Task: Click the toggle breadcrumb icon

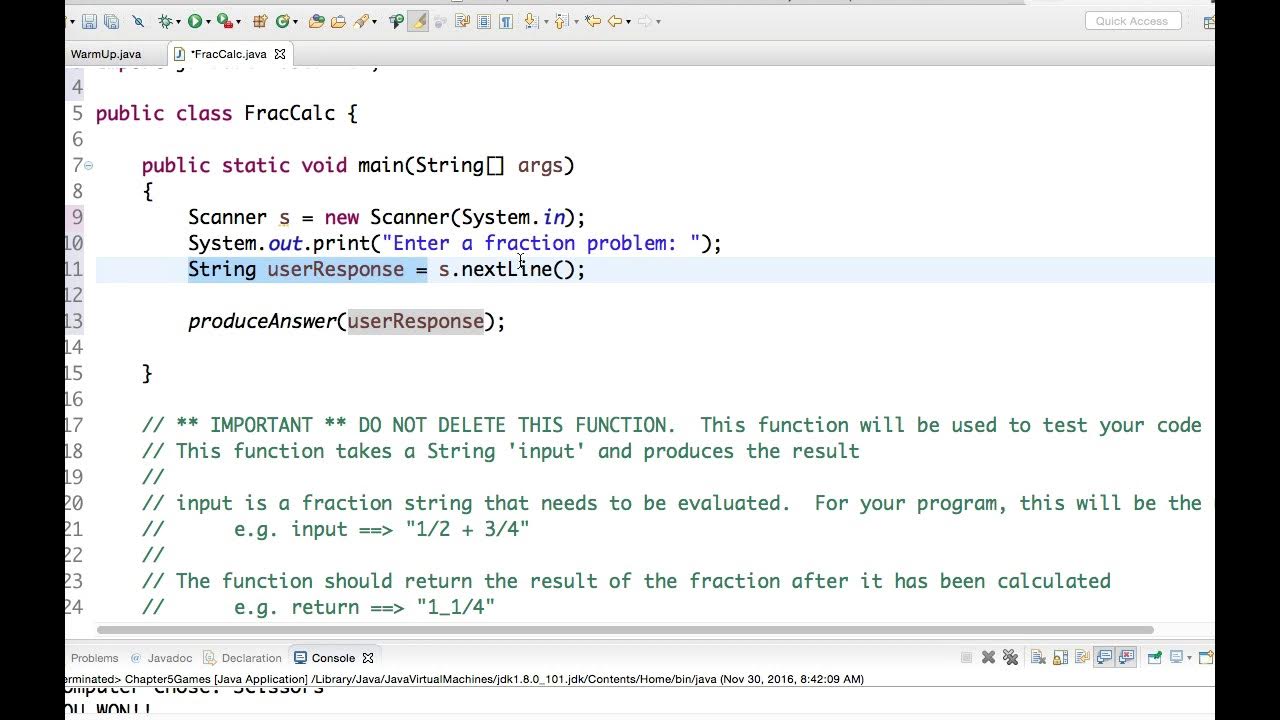Action: [397, 21]
